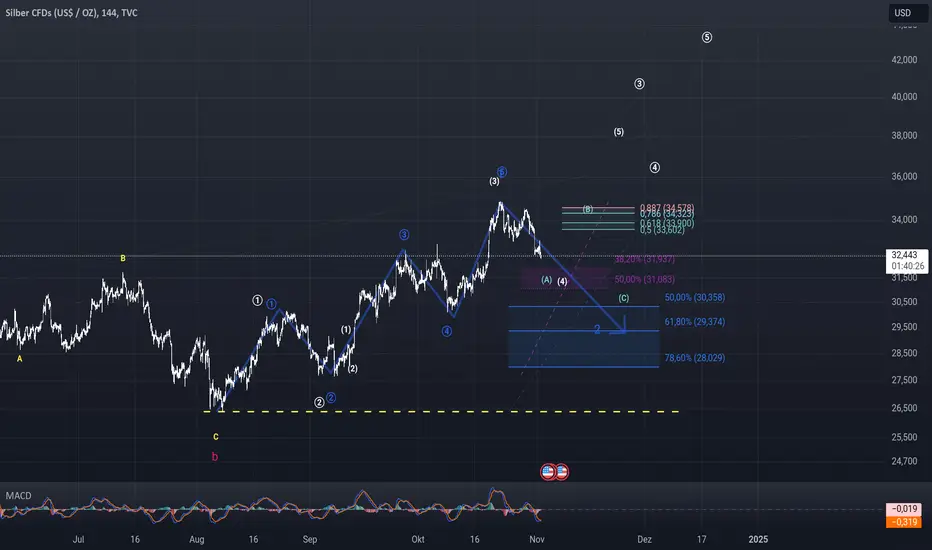Click the 26,500 price axis label
Viewport: 932px width, 550px height.
[x=905, y=408]
